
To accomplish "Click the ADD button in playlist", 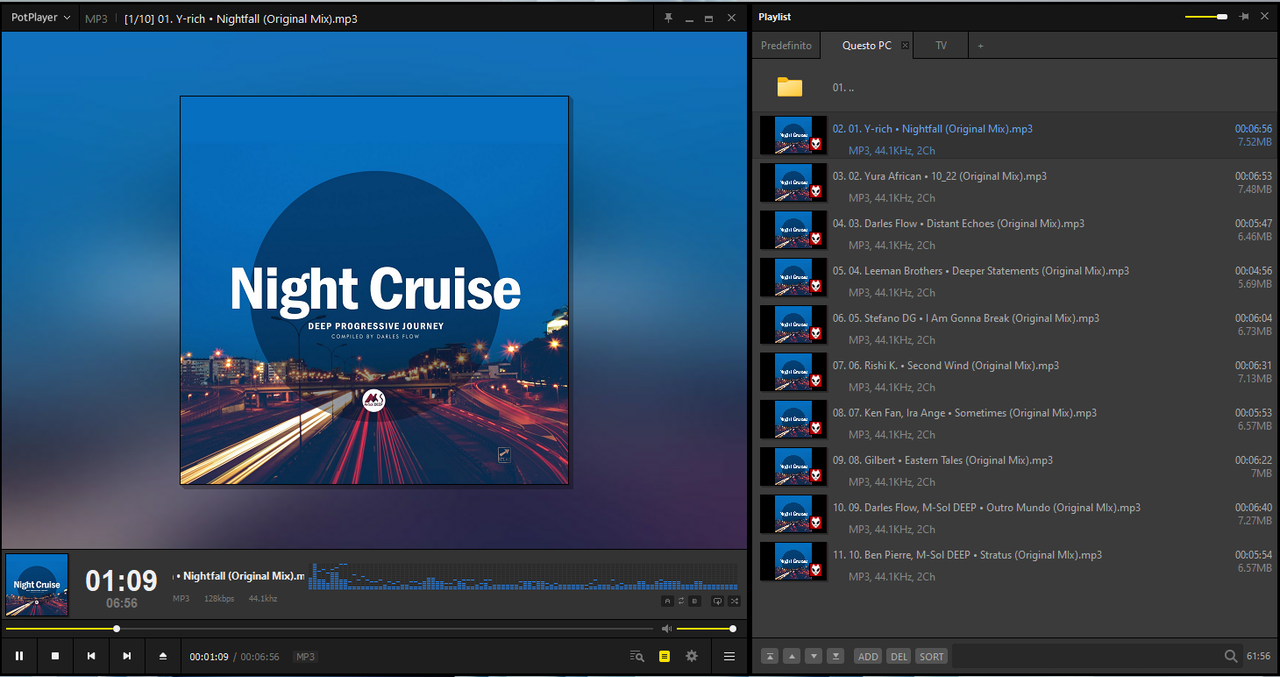I will click(x=868, y=656).
